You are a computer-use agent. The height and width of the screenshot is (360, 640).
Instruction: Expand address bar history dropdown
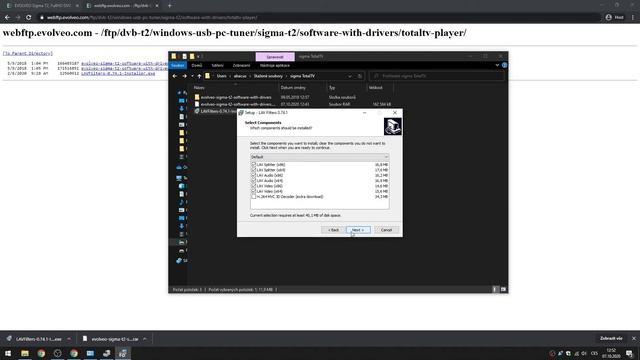tap(350, 76)
